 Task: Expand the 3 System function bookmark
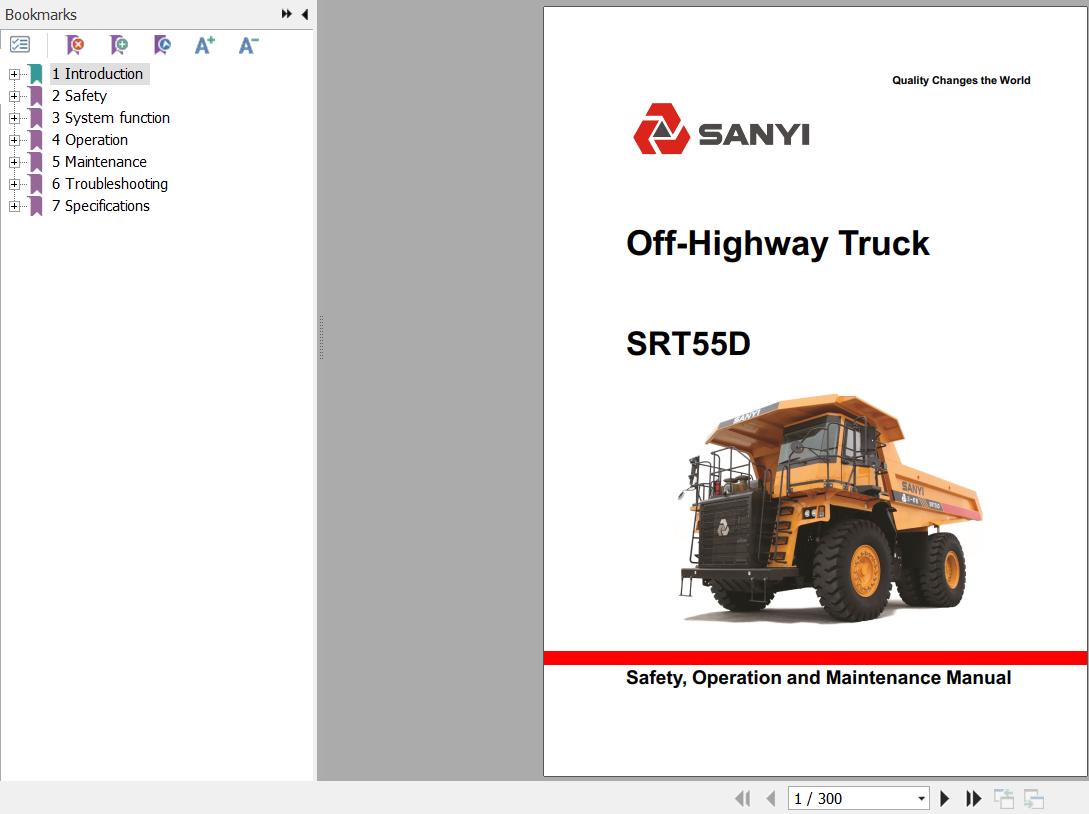pyautogui.click(x=14, y=118)
